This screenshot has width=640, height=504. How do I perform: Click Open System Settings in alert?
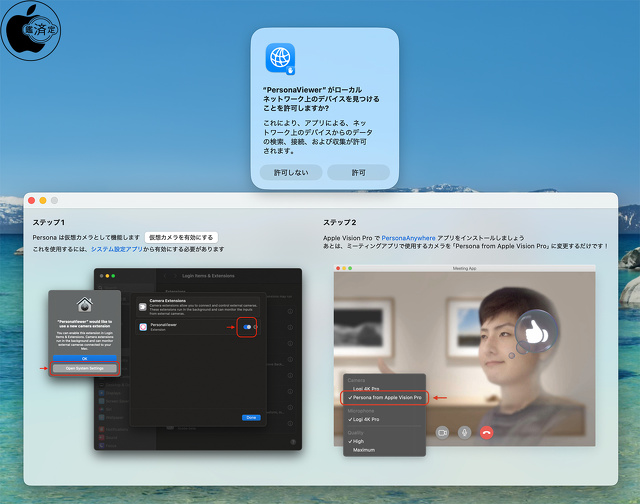84,369
